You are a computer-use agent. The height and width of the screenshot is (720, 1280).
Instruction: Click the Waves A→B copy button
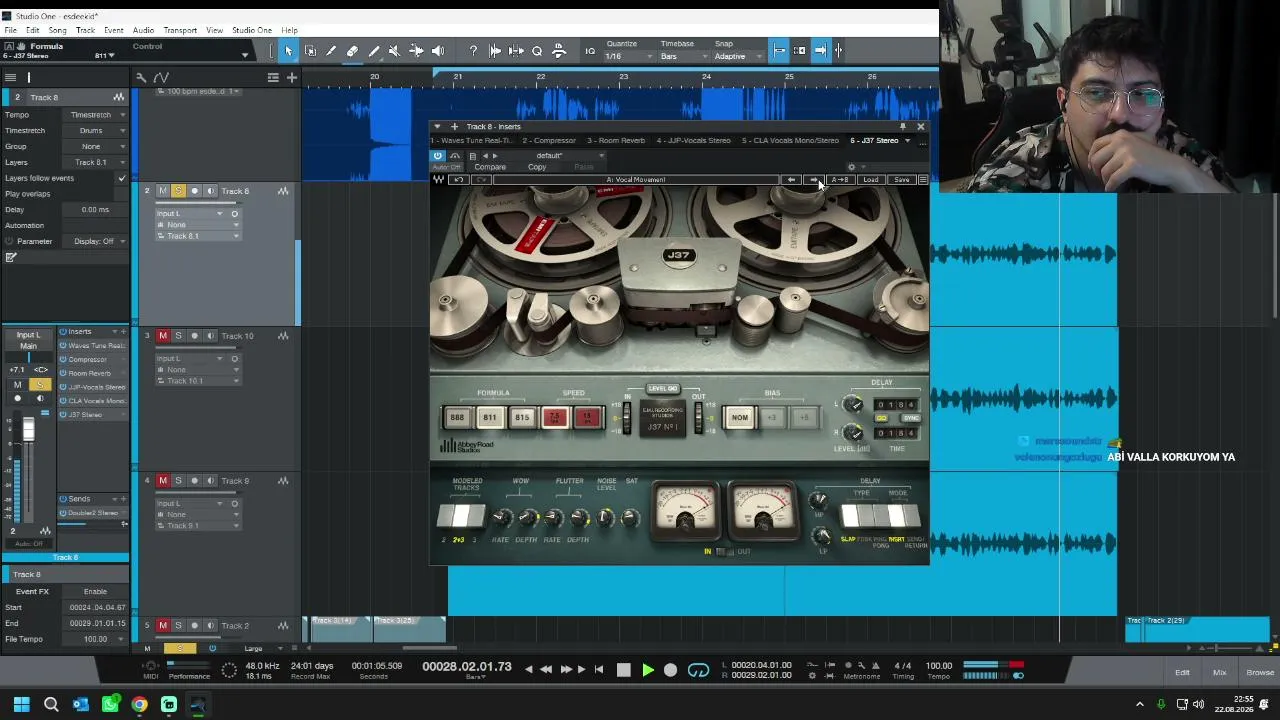[x=840, y=180]
